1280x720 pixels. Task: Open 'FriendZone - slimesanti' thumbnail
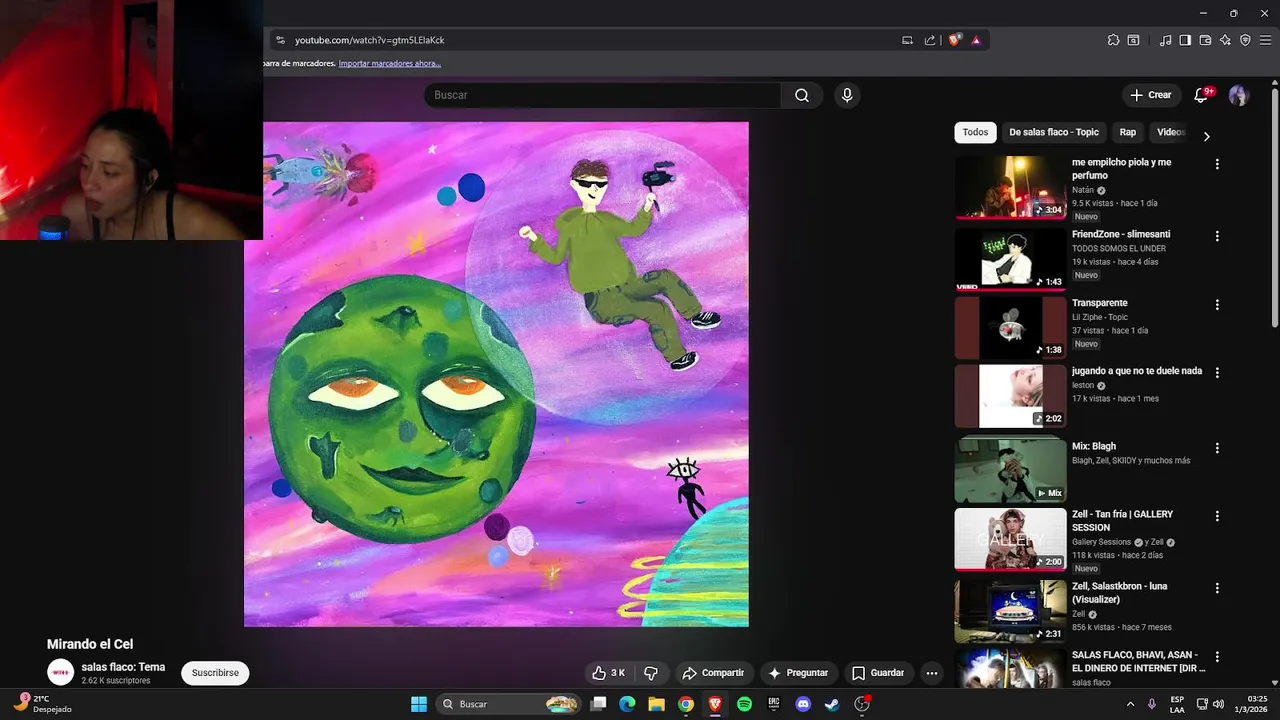[x=1010, y=259]
